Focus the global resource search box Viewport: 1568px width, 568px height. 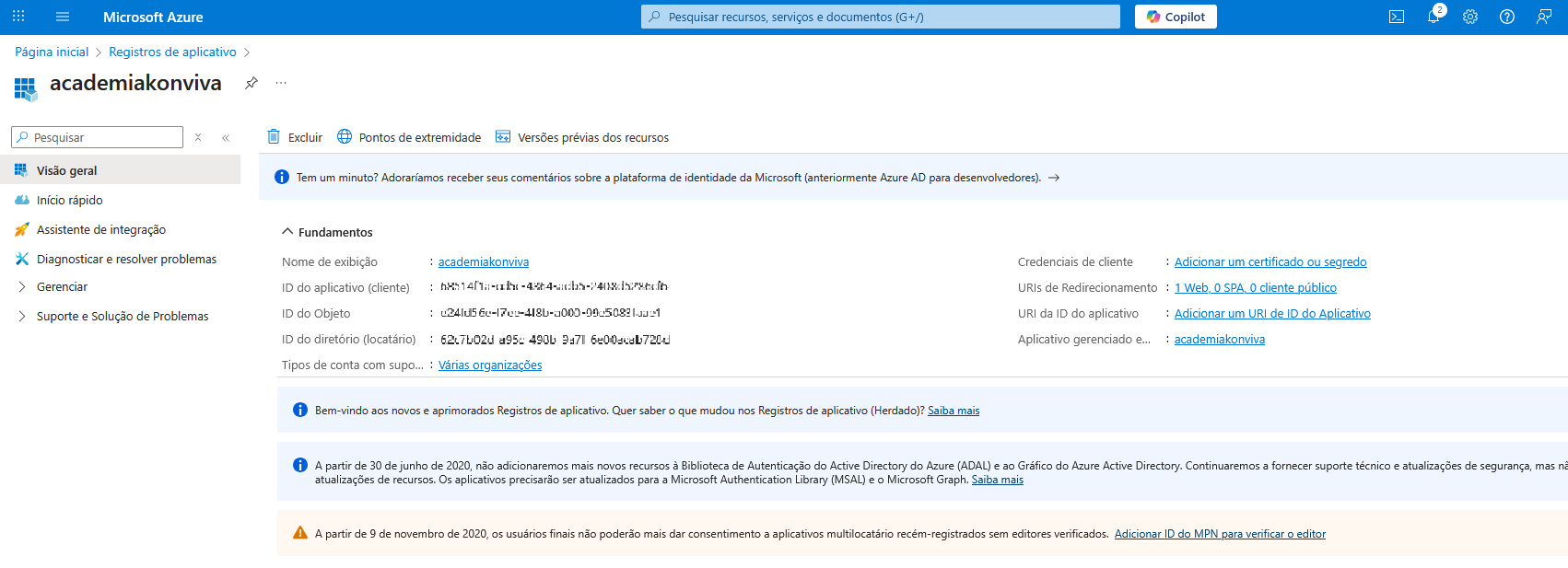881,17
